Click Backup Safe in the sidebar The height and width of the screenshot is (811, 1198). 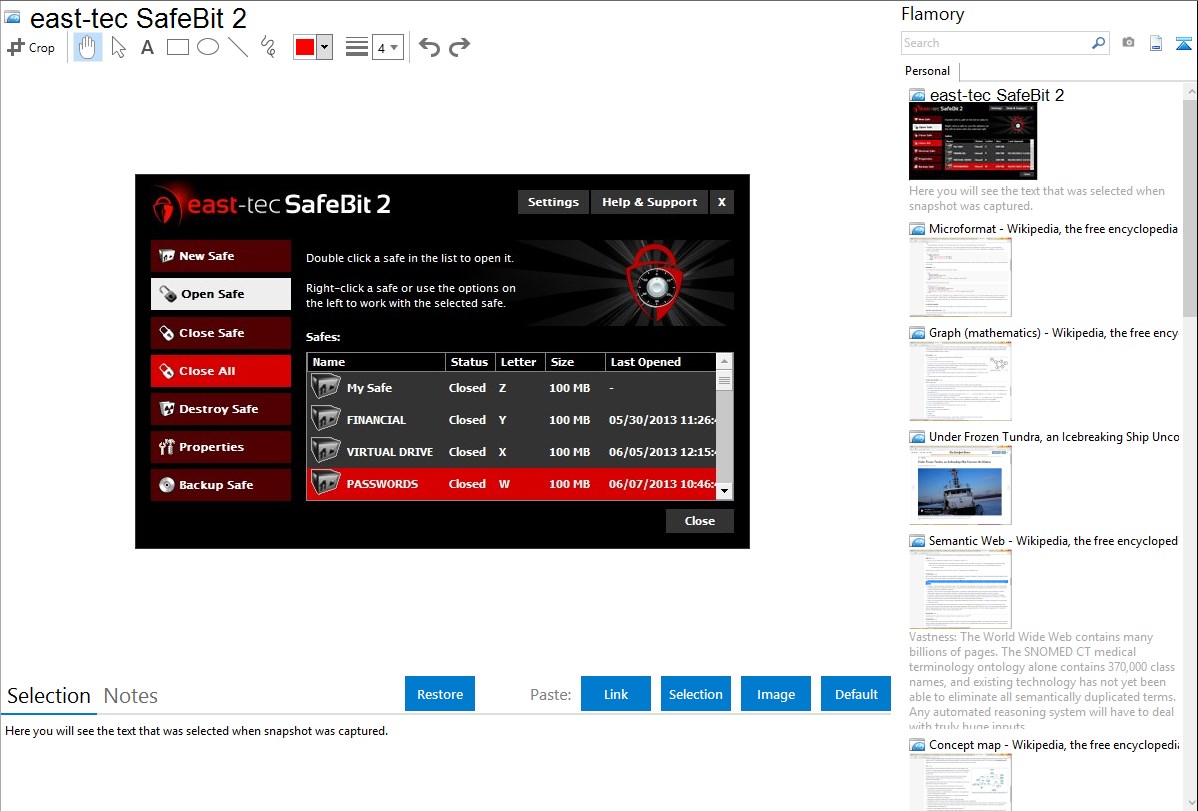(221, 485)
